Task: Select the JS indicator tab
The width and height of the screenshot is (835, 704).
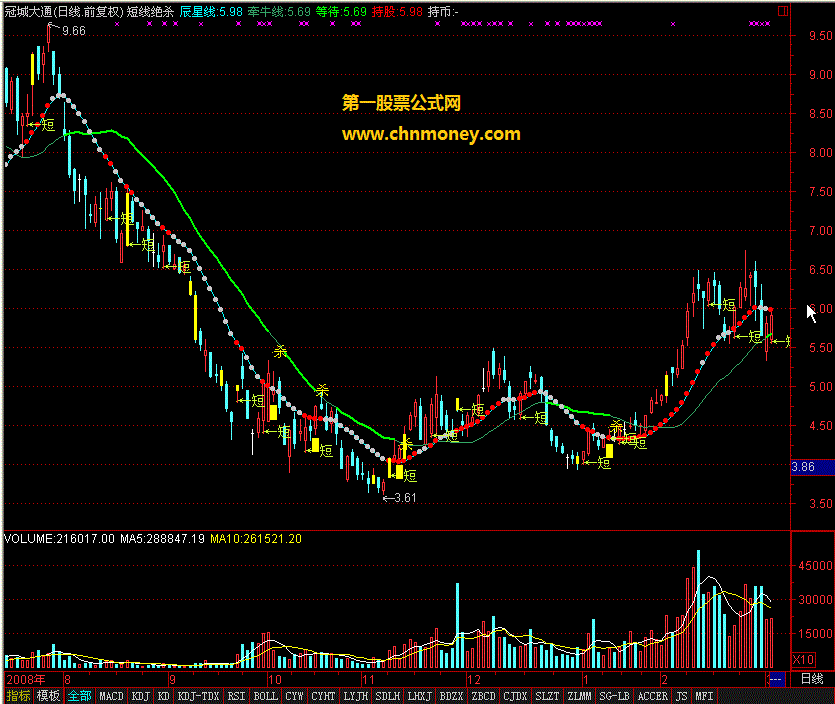Action: point(681,696)
